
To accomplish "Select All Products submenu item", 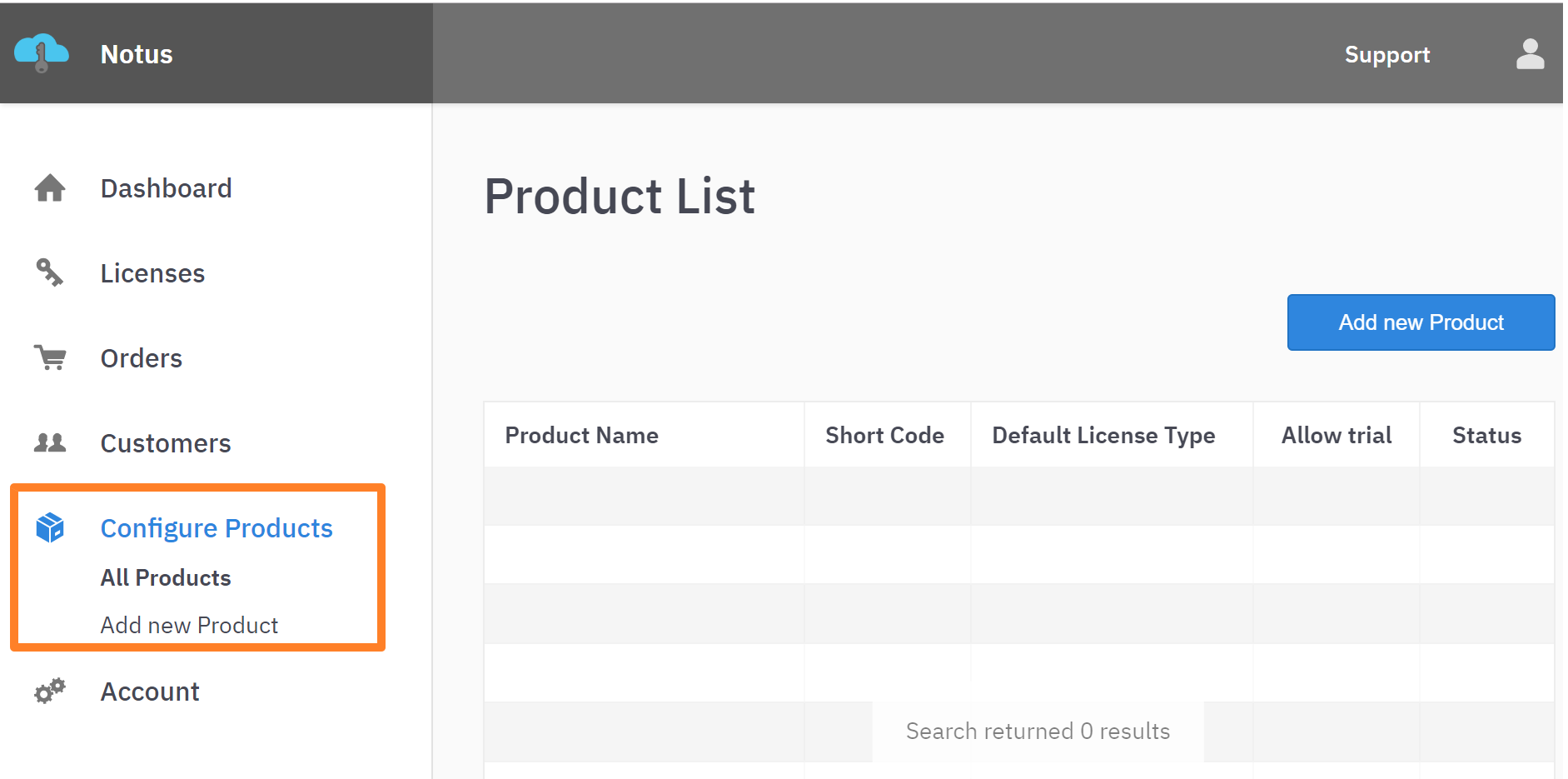I will 166,577.
